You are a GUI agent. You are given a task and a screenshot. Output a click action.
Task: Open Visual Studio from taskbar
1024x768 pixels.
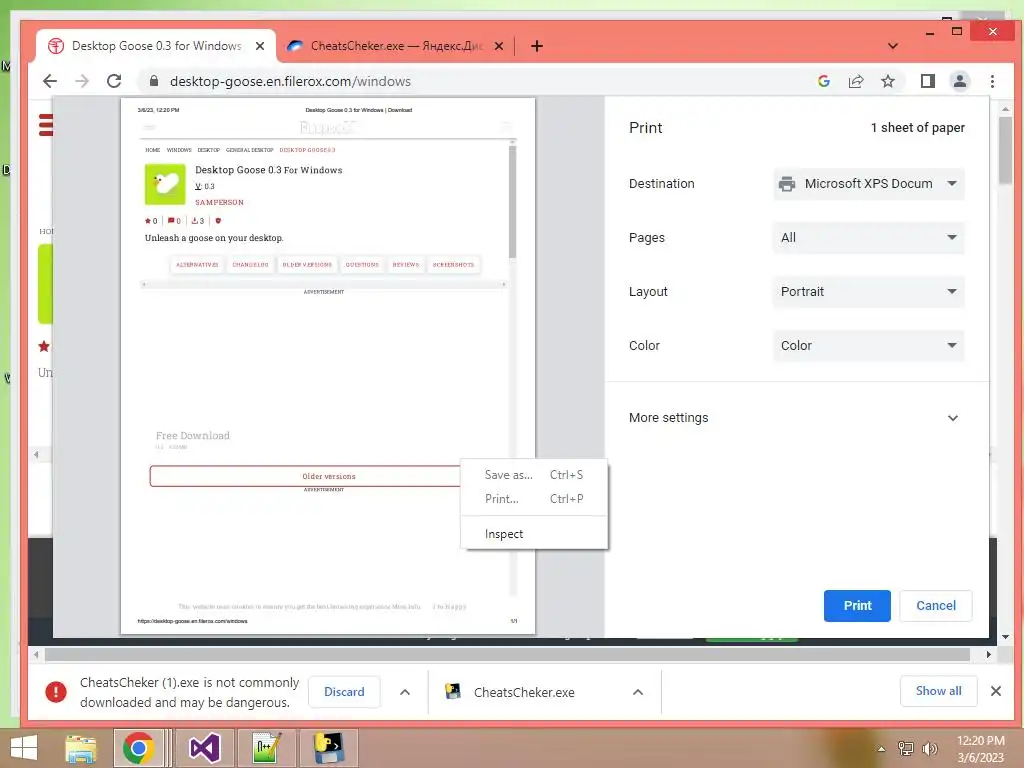(205, 748)
